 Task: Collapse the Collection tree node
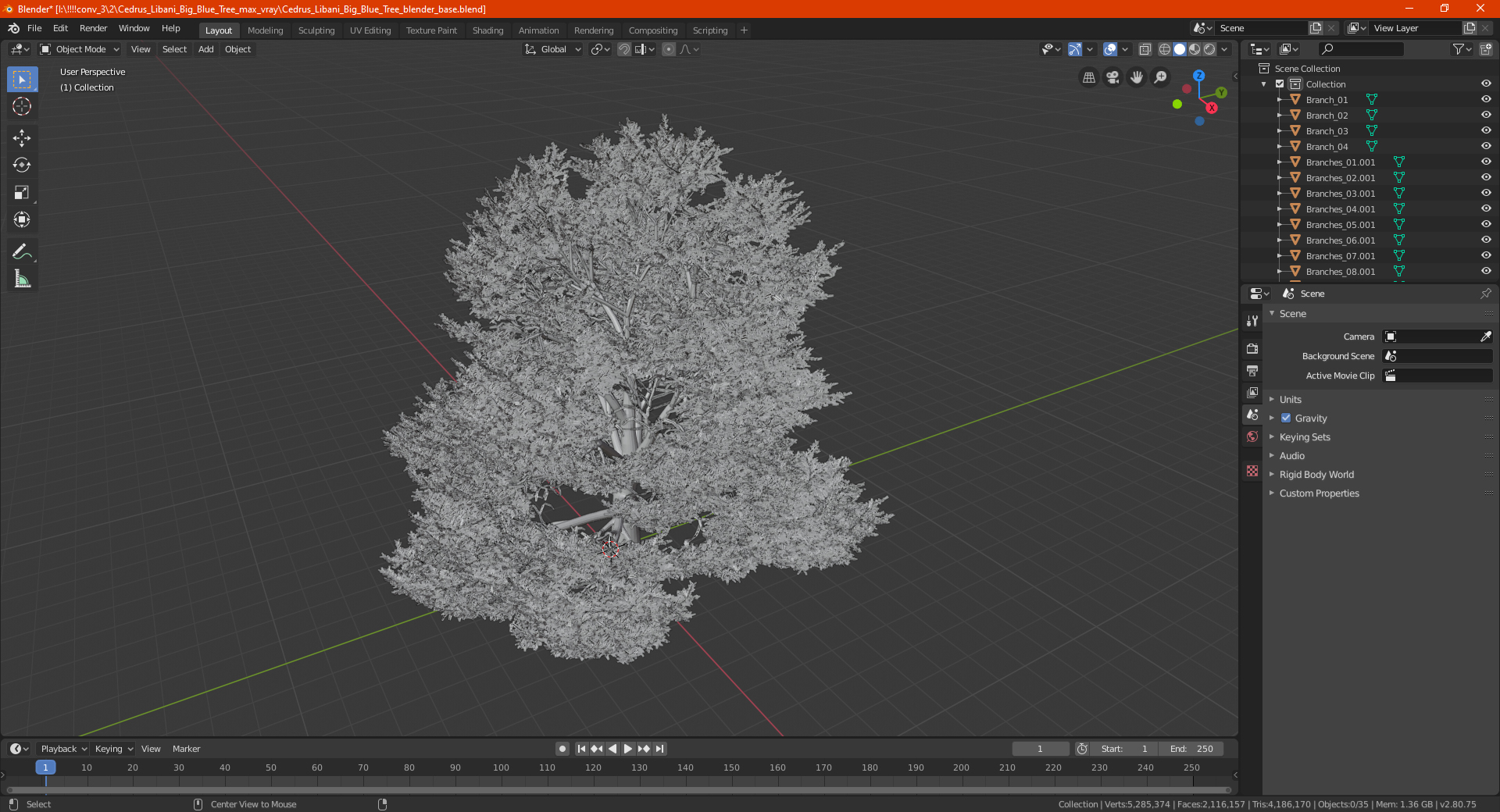(1264, 84)
